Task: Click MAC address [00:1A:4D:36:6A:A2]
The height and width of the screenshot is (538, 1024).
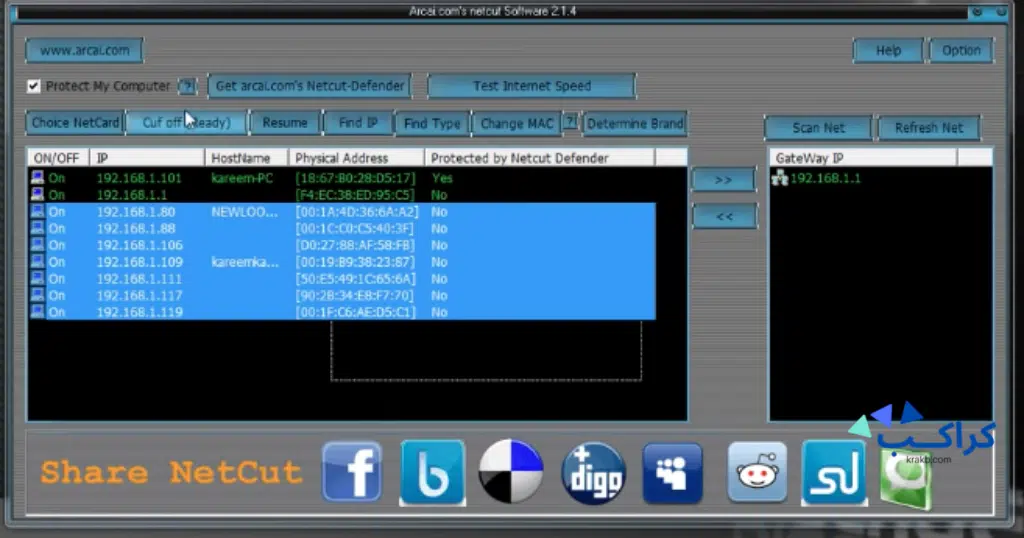Action: click(x=357, y=212)
